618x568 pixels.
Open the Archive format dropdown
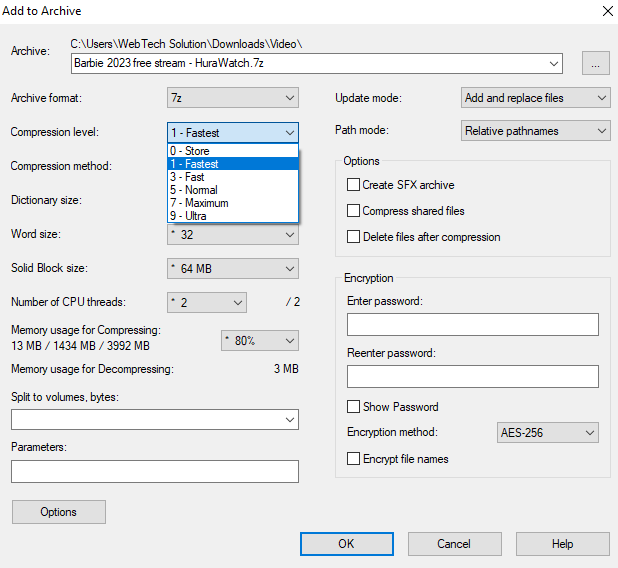(233, 97)
